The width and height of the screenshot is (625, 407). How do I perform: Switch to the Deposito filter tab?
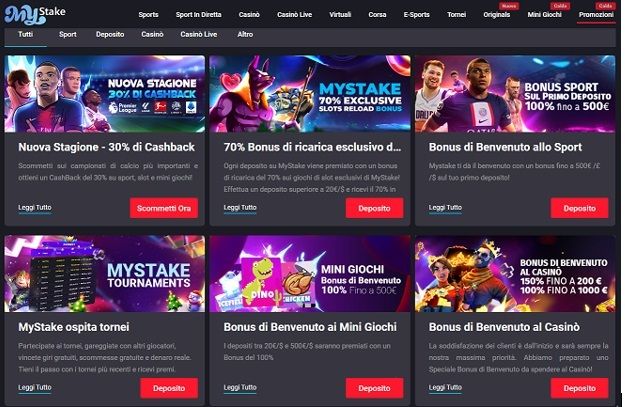tap(110, 34)
